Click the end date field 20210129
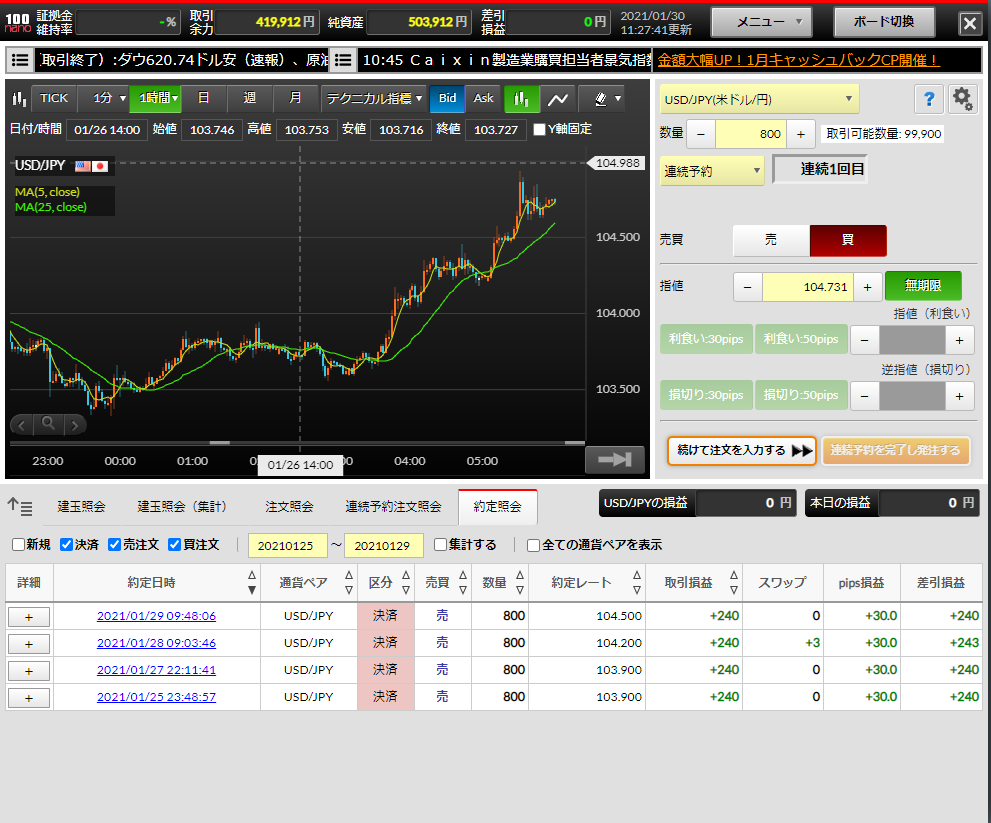This screenshot has height=823, width=991. (384, 546)
